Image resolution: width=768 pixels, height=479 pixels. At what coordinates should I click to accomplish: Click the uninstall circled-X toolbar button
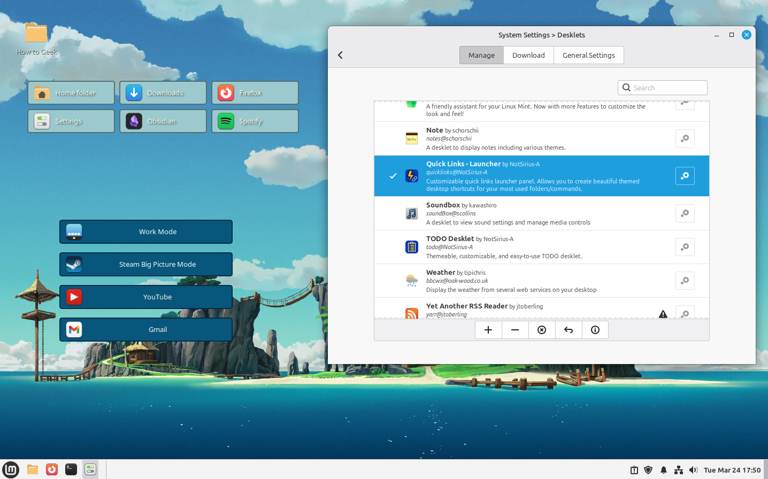[542, 330]
